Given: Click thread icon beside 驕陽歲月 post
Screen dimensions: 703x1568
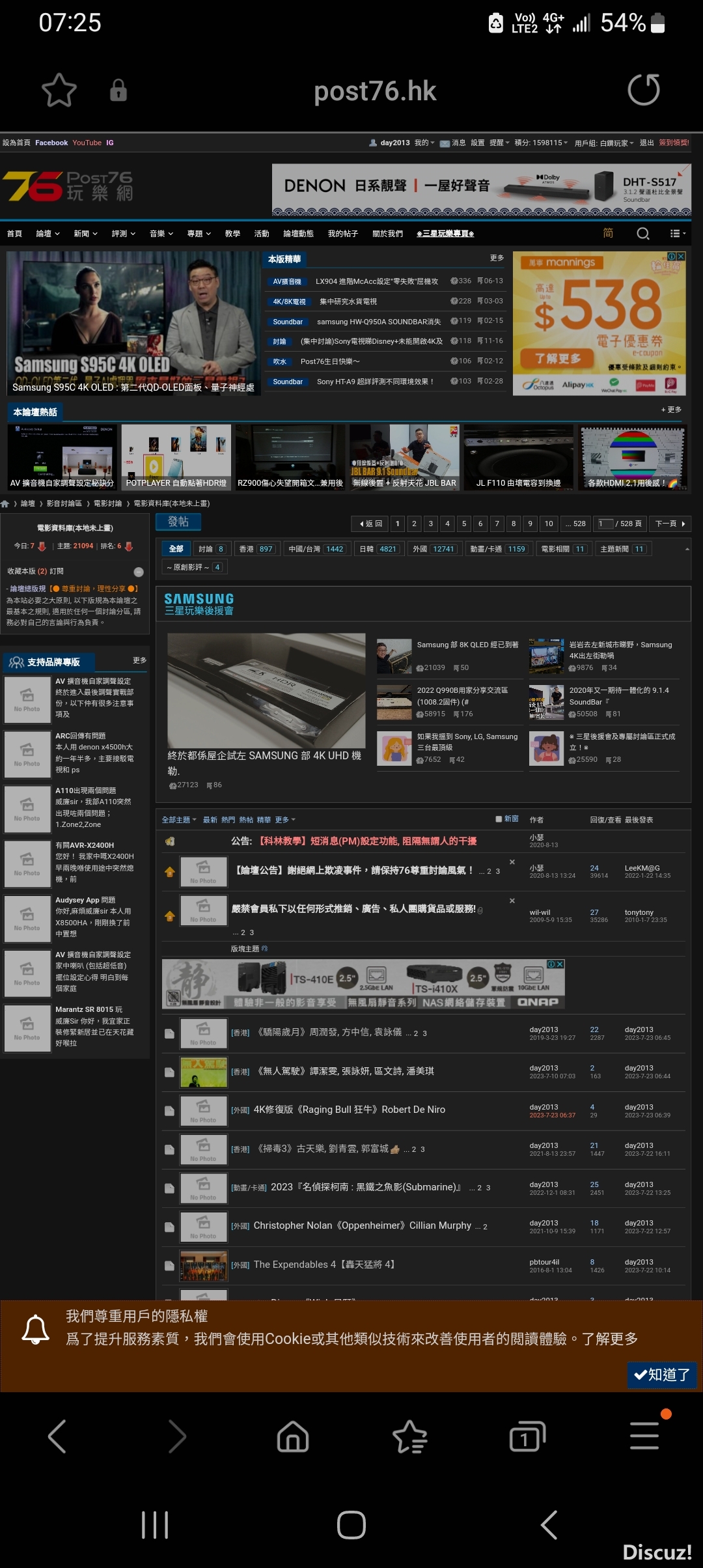Looking at the screenshot, I should click(169, 1033).
